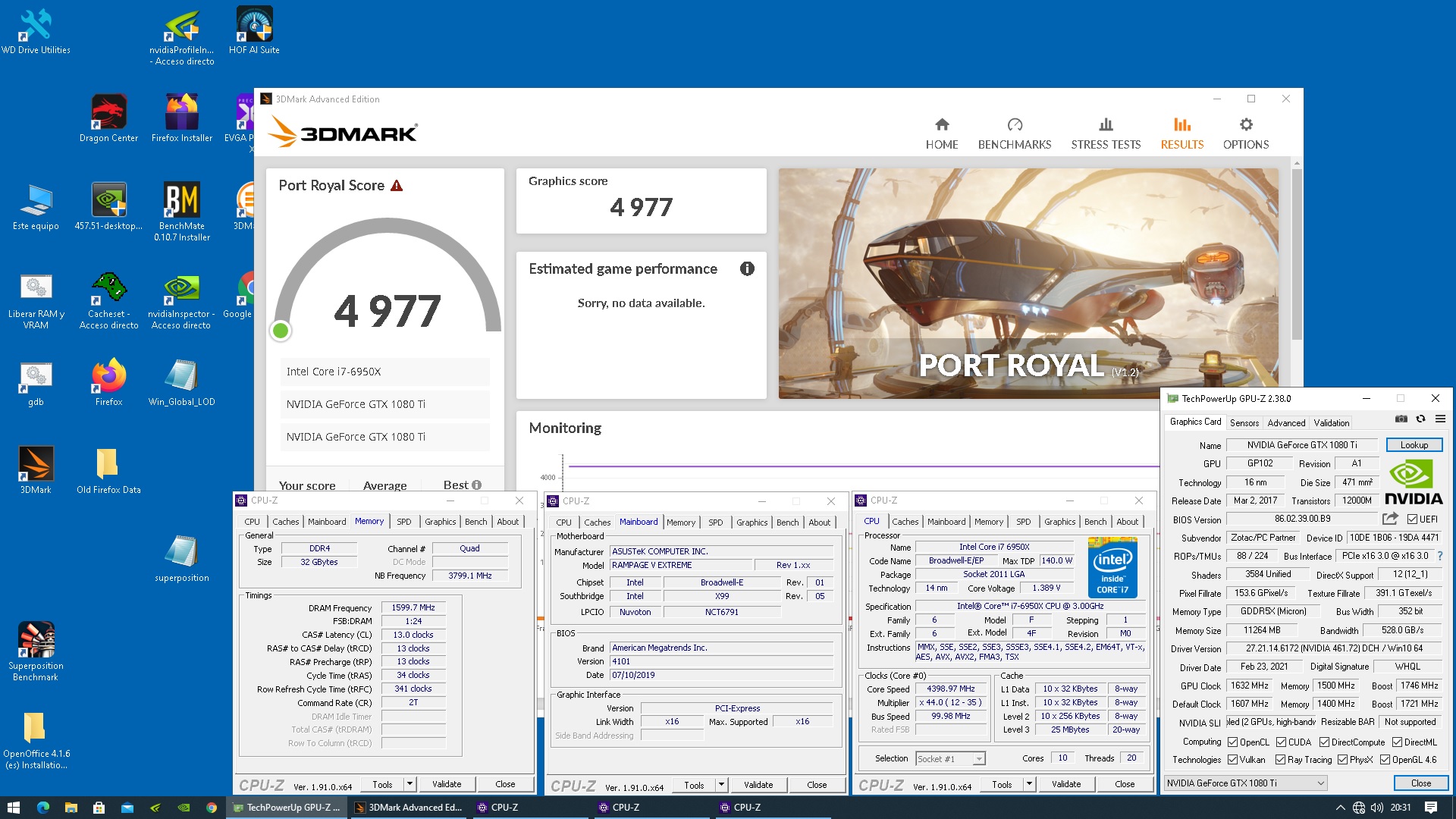The image size is (1456, 819).
Task: Toggle the CUDA checkbox
Action: (1281, 742)
